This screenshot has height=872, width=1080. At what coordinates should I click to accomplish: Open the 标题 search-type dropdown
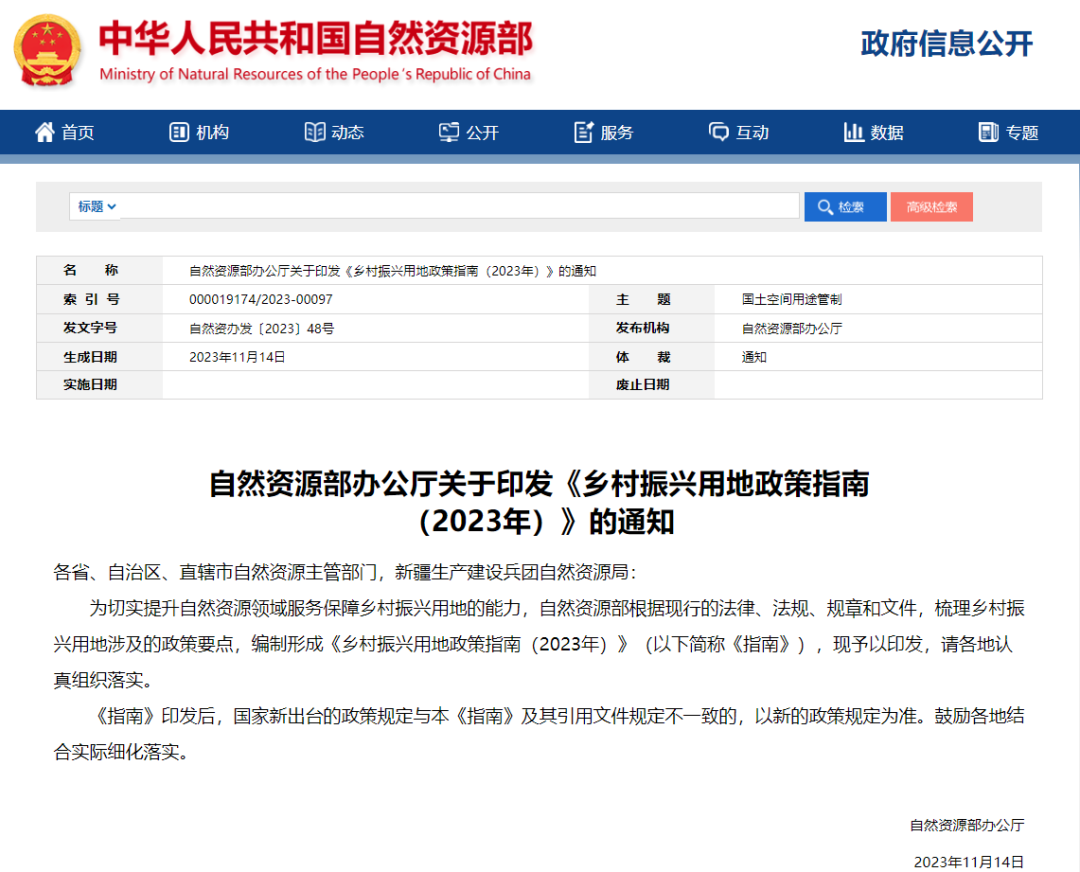coord(97,207)
